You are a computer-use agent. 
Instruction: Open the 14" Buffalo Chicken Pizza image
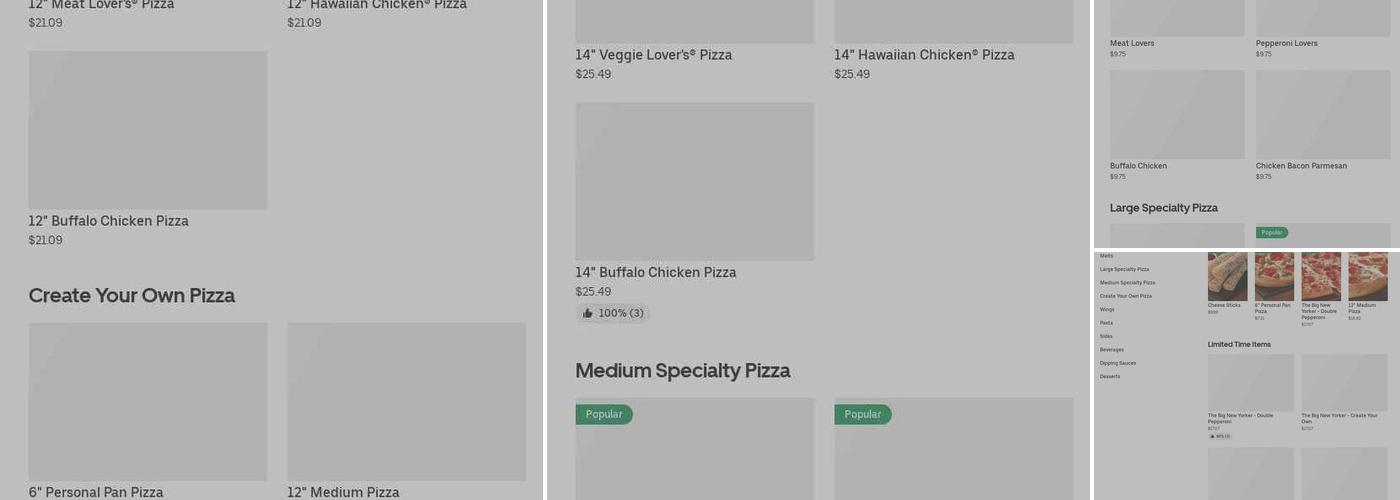coord(694,181)
